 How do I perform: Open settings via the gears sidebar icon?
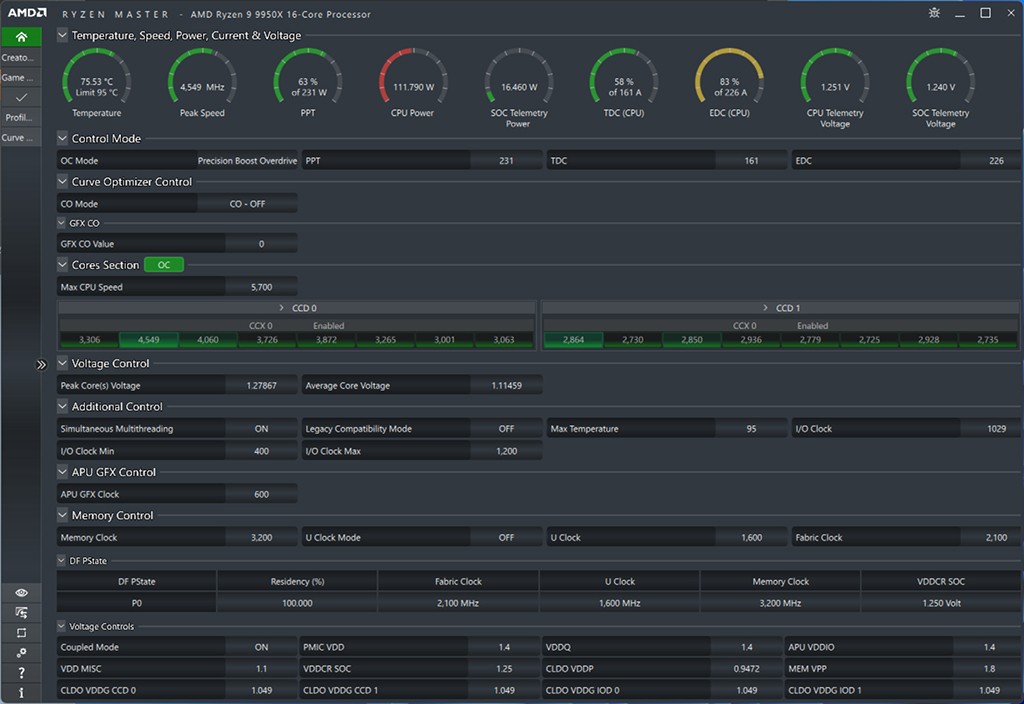click(21, 653)
